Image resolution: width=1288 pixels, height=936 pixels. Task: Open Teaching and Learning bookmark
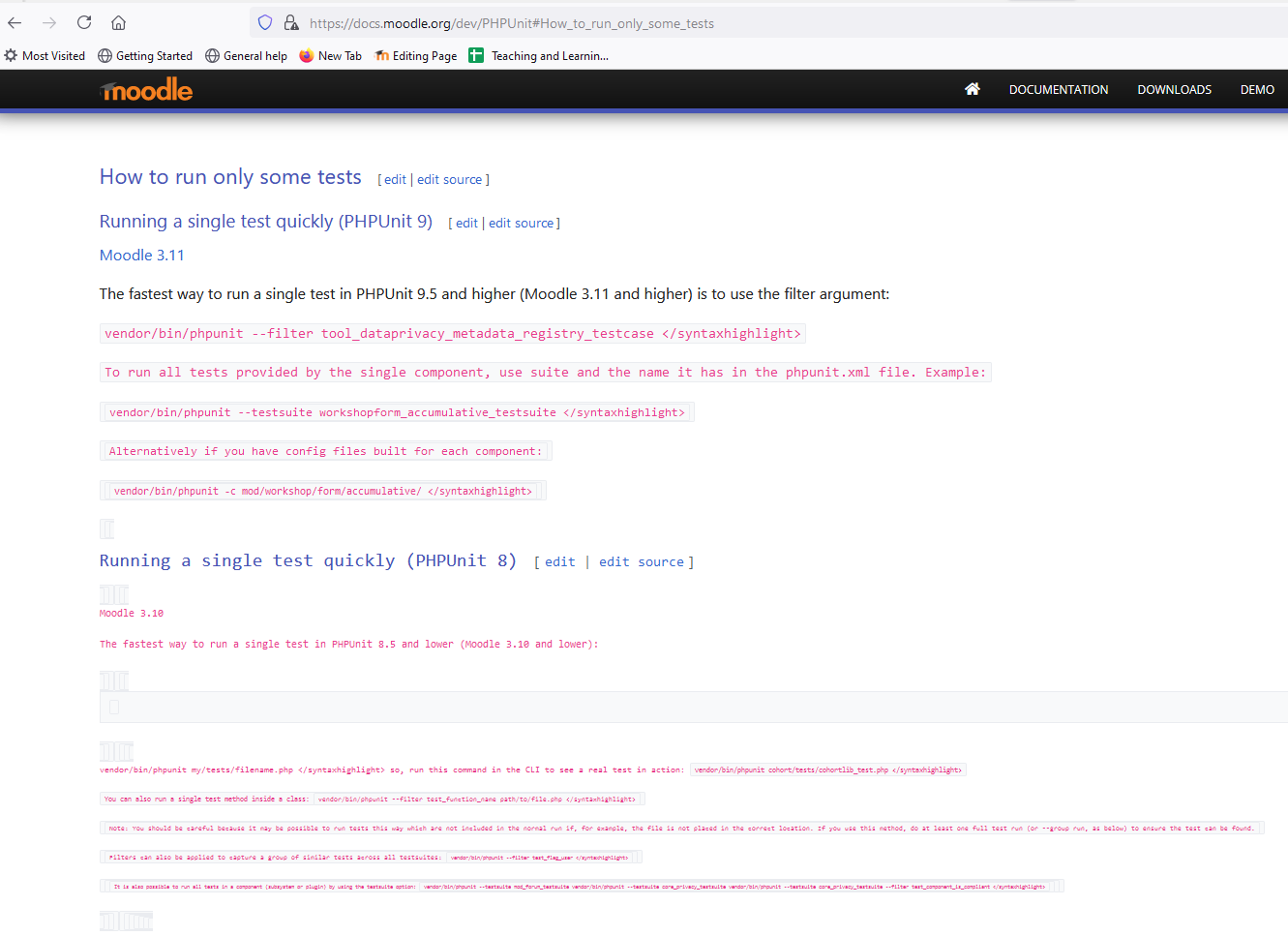539,56
